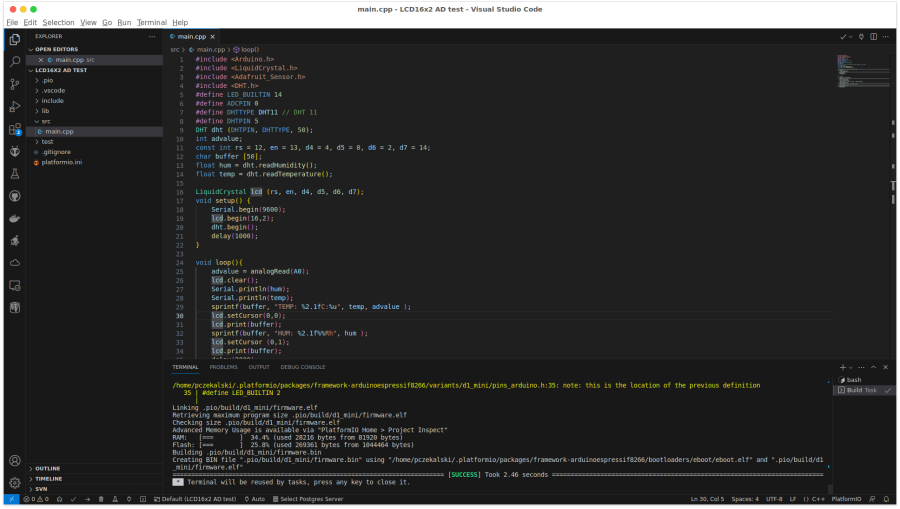Click Select Postgres Server in status bar
The width and height of the screenshot is (900, 509).
click(311, 498)
